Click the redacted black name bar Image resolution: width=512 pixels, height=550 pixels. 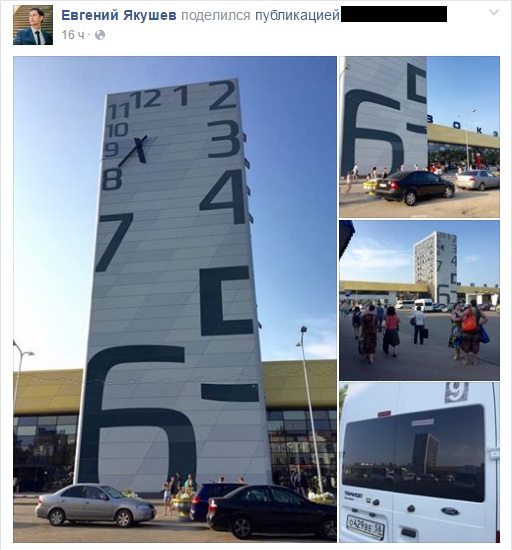394,14
